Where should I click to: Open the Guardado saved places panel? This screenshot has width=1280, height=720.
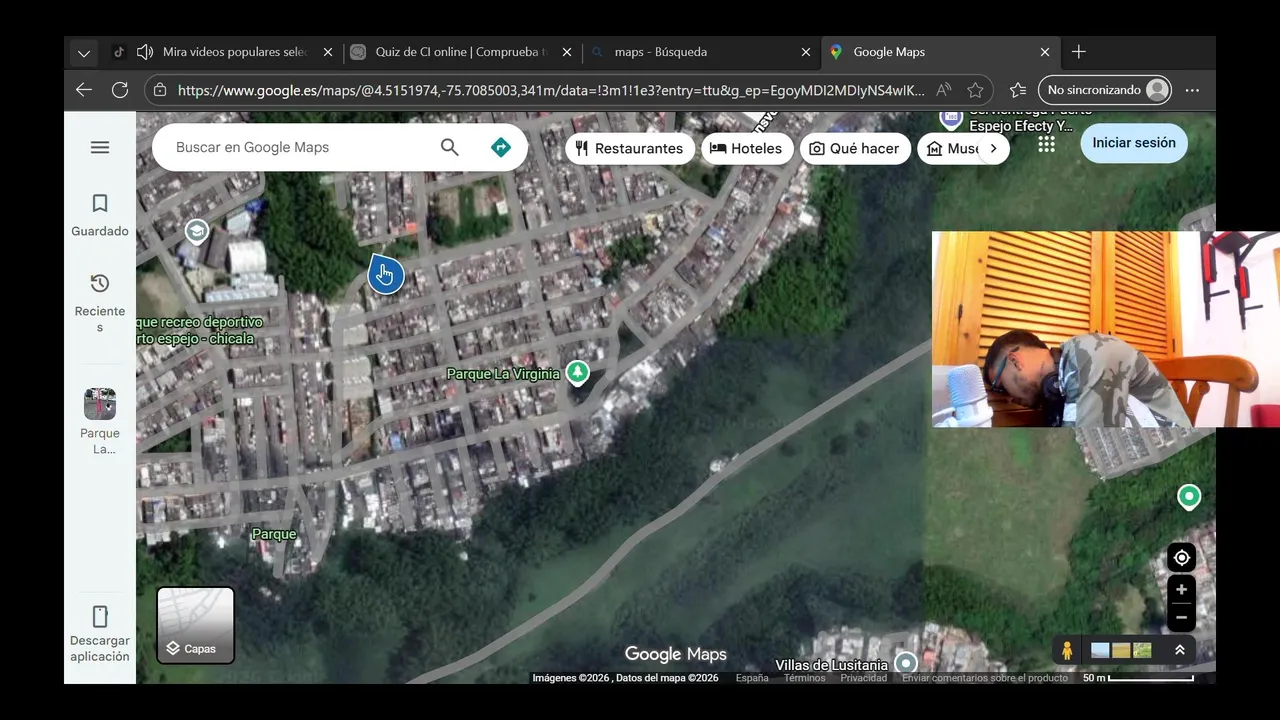100,215
